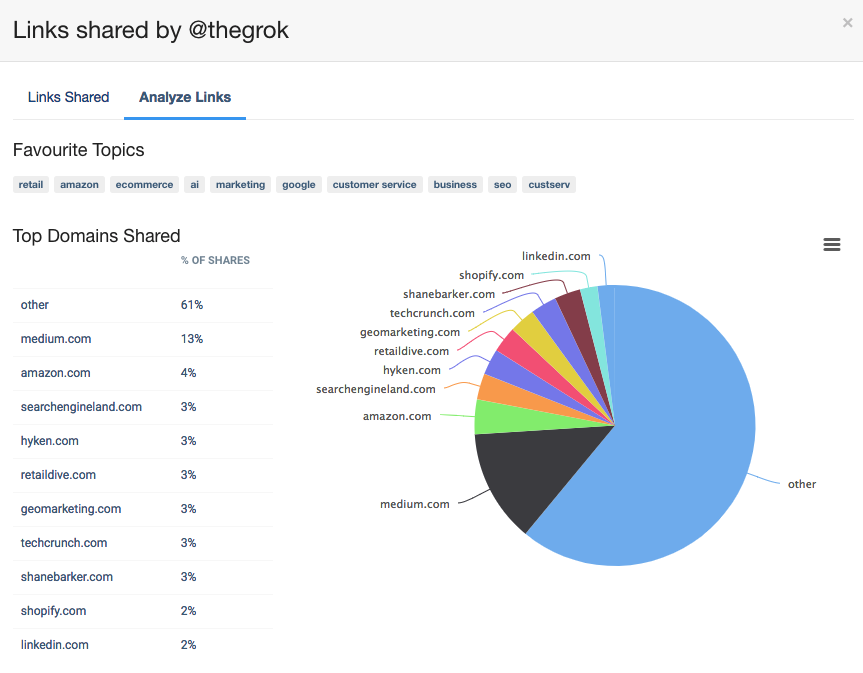Click shanebarker.com label on pie chart
This screenshot has width=863, height=673.
click(x=449, y=294)
